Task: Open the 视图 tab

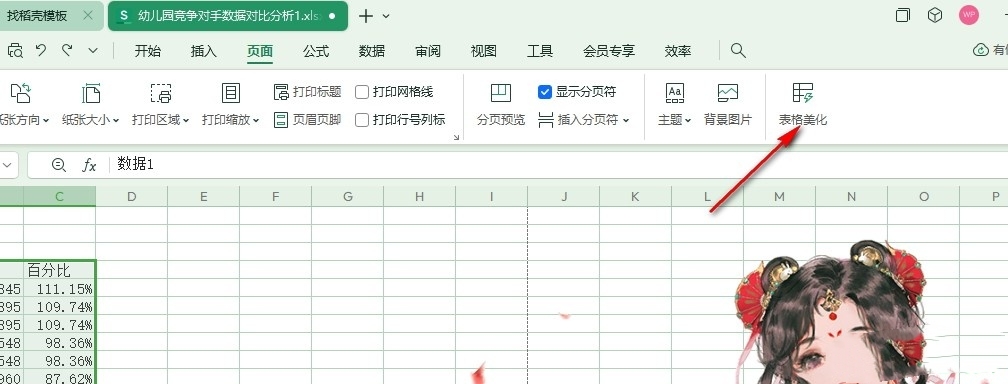Action: click(x=483, y=51)
